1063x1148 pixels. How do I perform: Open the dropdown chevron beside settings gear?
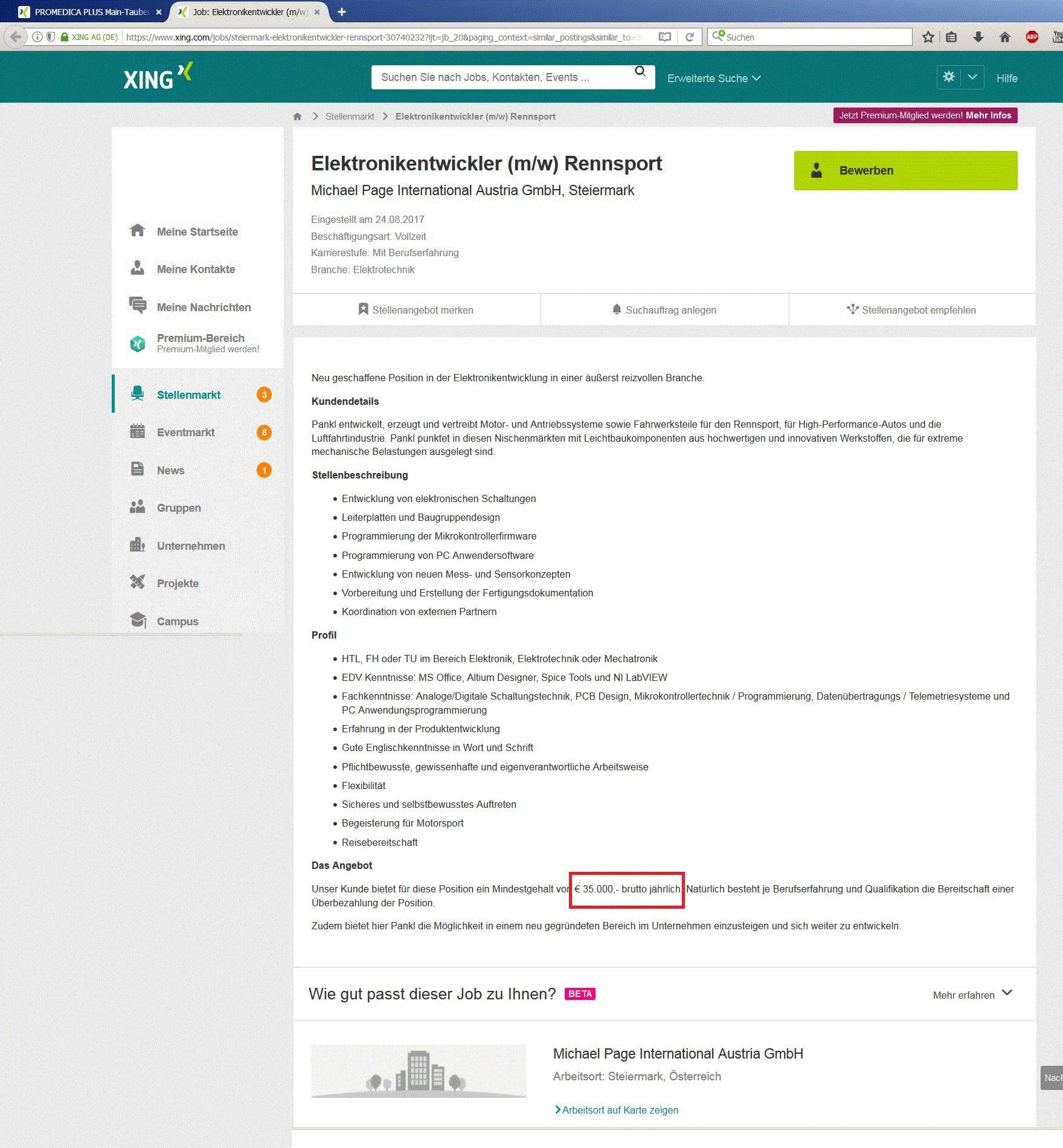[x=972, y=77]
